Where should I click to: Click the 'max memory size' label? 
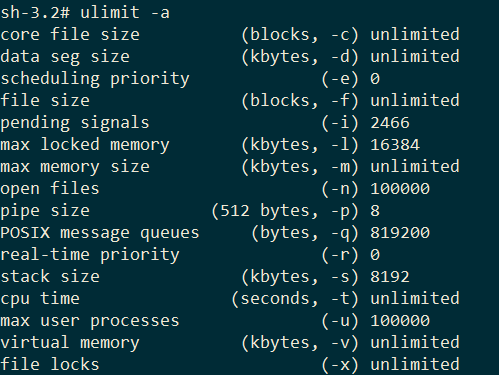(x=75, y=167)
